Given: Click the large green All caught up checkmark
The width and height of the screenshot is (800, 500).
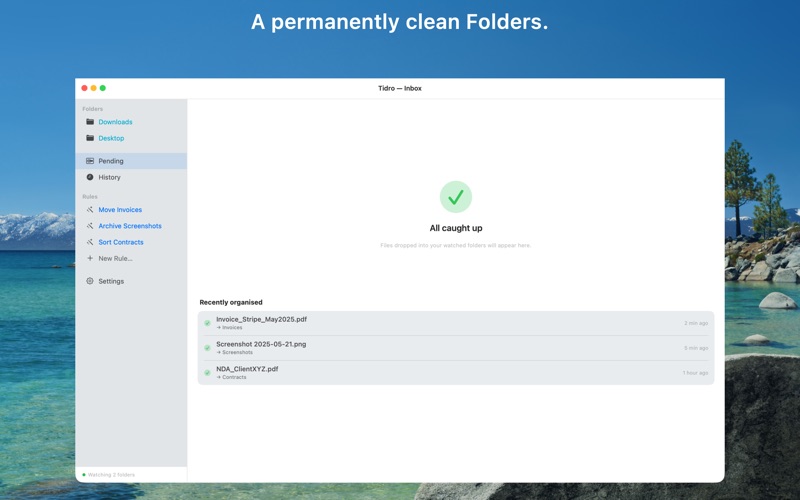Looking at the screenshot, I should tap(456, 196).
